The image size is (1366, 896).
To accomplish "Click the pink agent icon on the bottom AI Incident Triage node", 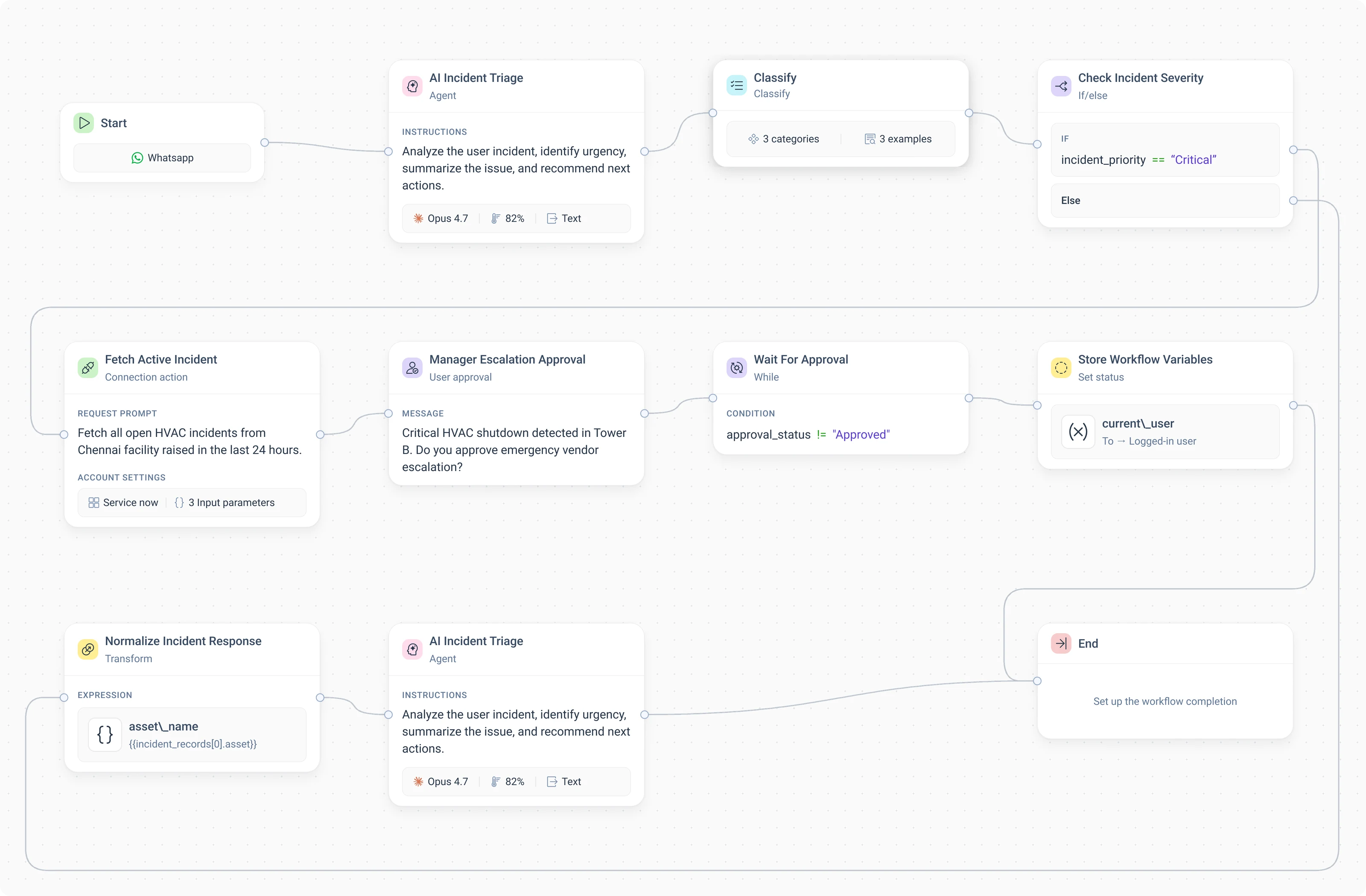I will (x=412, y=649).
